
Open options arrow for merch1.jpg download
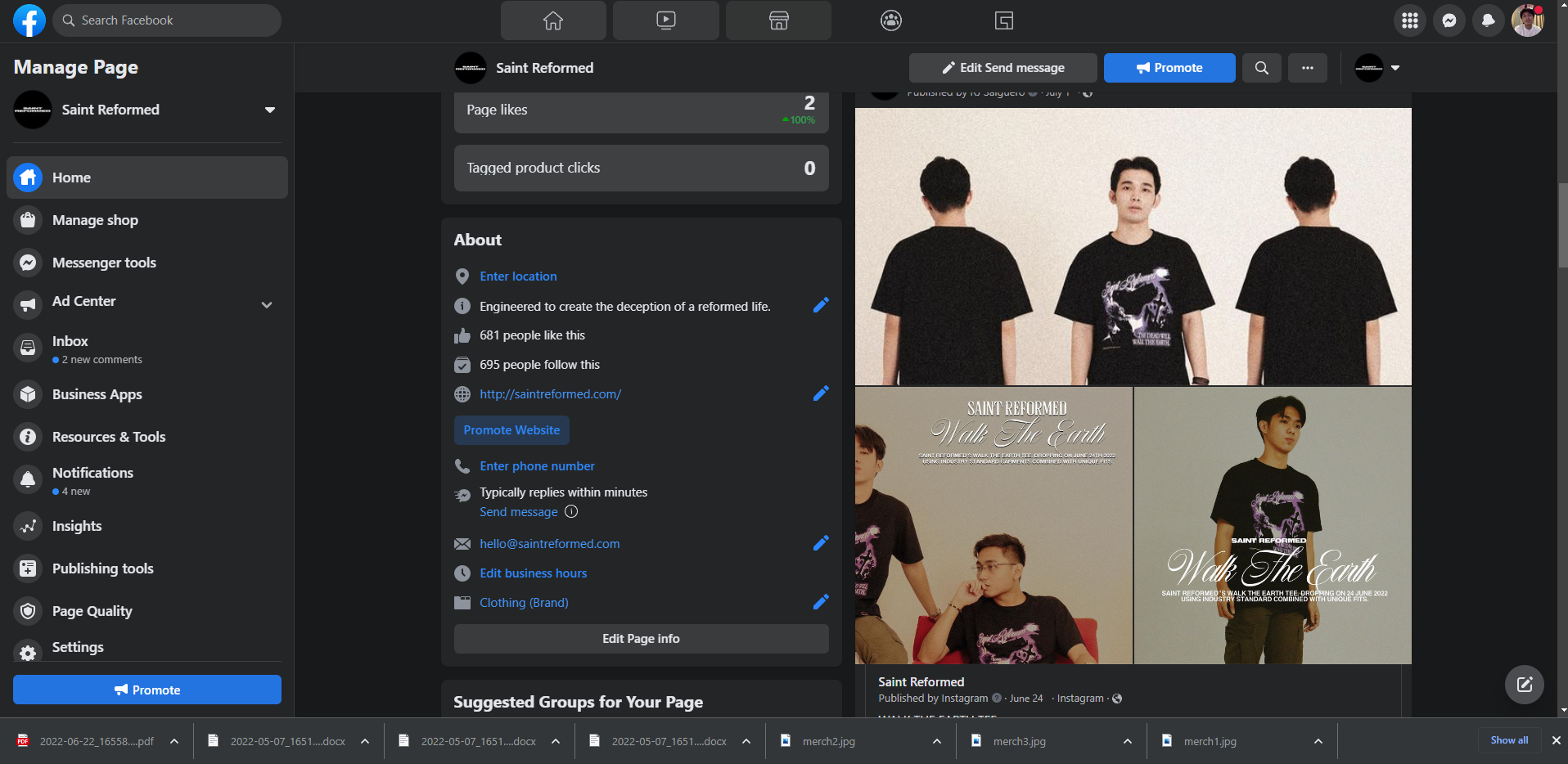pyautogui.click(x=1318, y=741)
